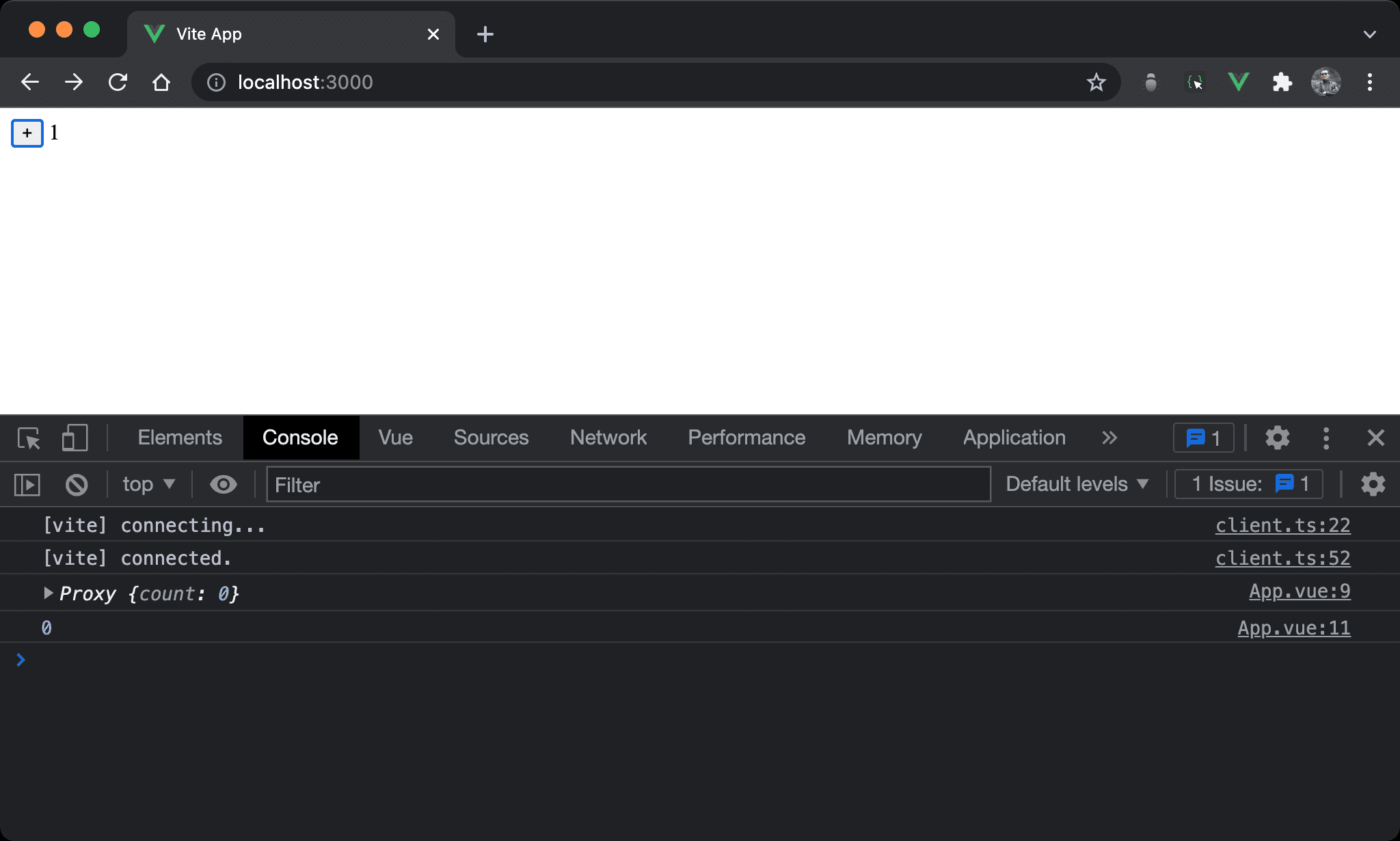Click the App.vue:11 source link
The height and width of the screenshot is (841, 1400).
(x=1293, y=627)
